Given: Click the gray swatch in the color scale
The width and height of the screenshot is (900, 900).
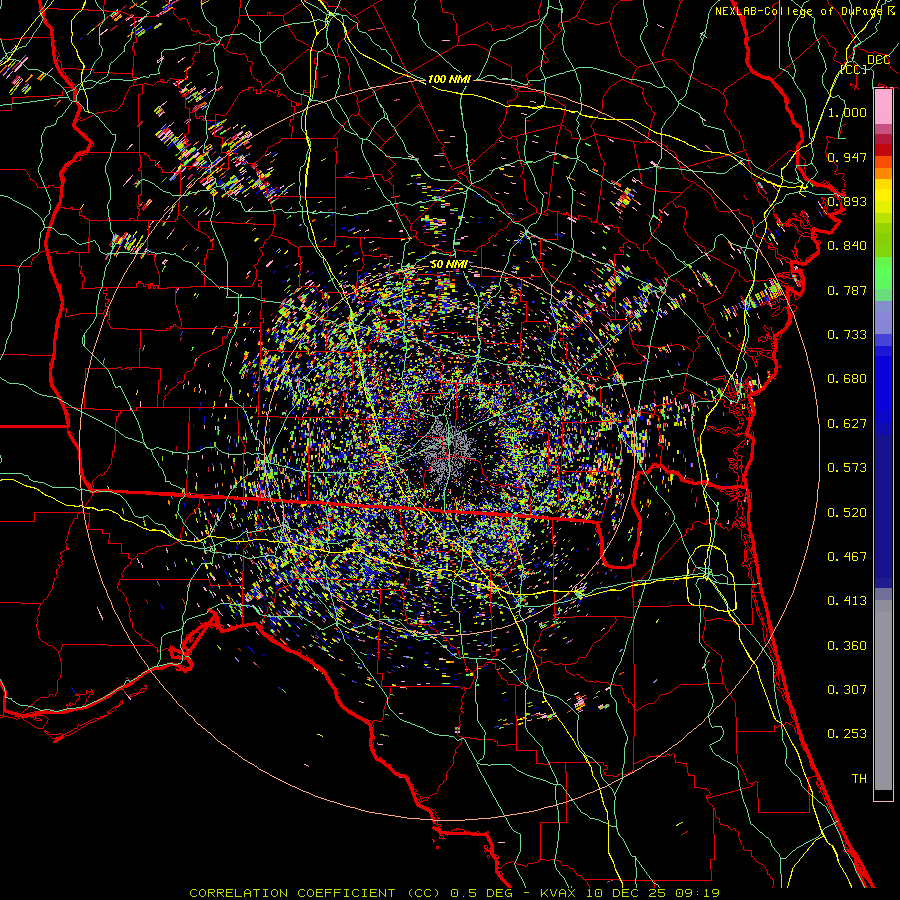Looking at the screenshot, I should coord(883,695).
